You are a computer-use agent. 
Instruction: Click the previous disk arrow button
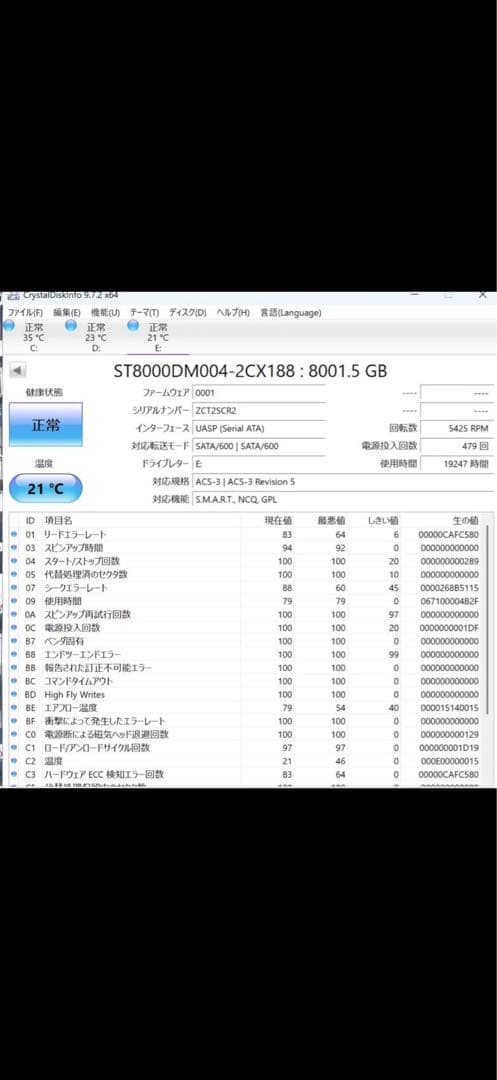[17, 371]
